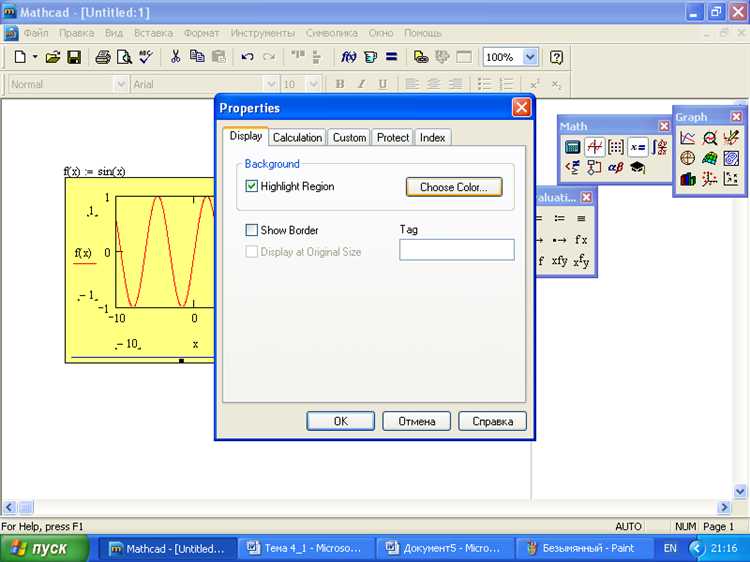Click the Undo arrow icon
This screenshot has height=562, width=750.
pyautogui.click(x=247, y=57)
